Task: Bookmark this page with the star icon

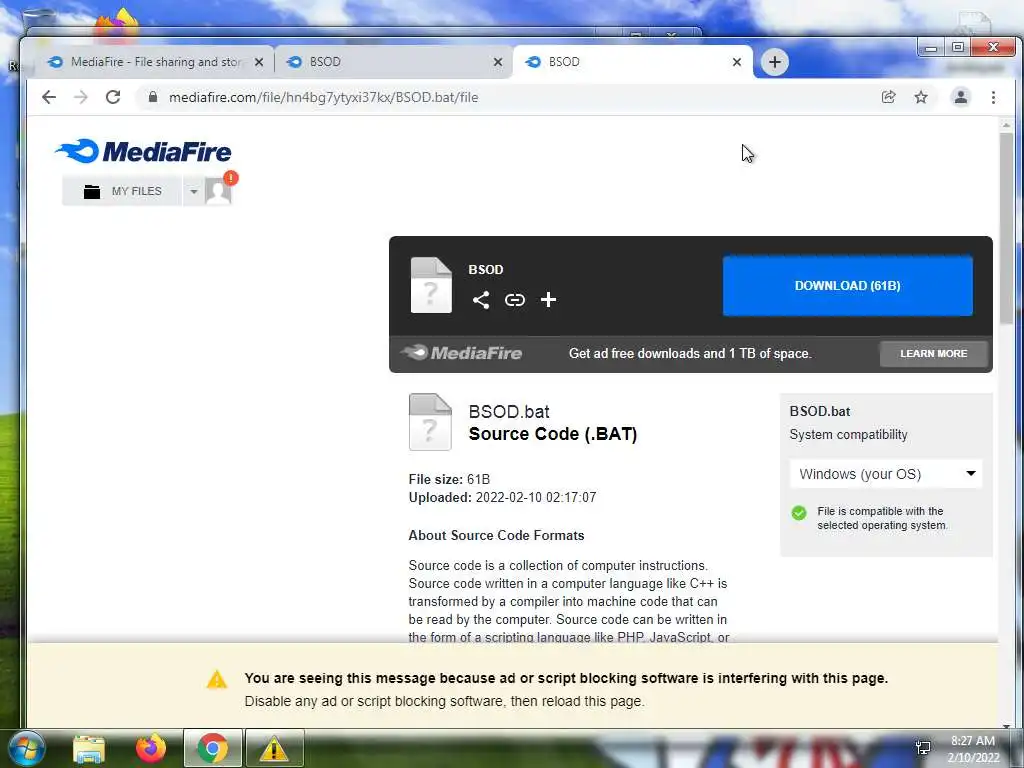Action: tap(921, 97)
